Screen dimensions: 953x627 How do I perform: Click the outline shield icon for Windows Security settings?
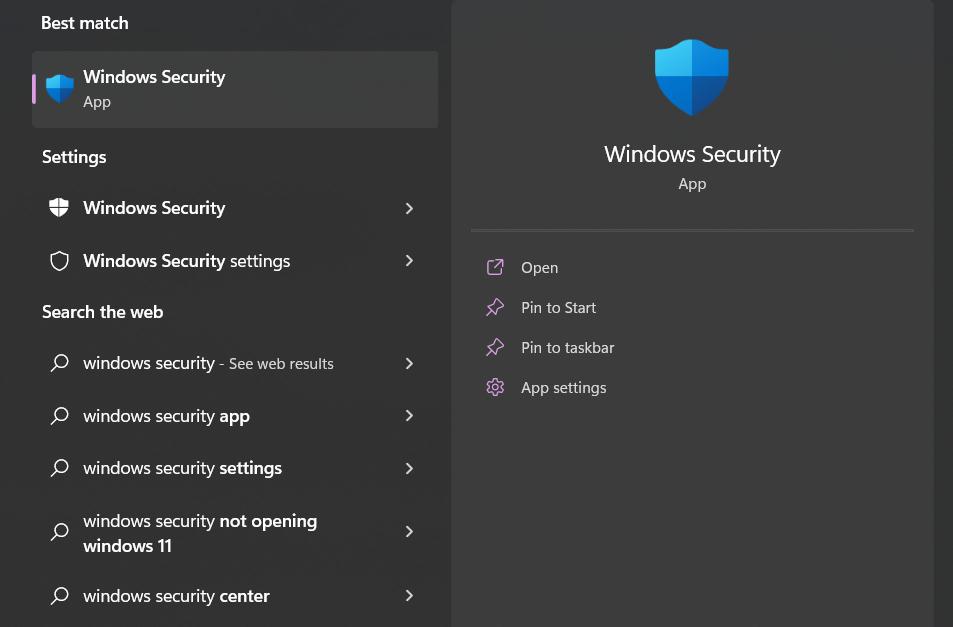click(x=59, y=261)
